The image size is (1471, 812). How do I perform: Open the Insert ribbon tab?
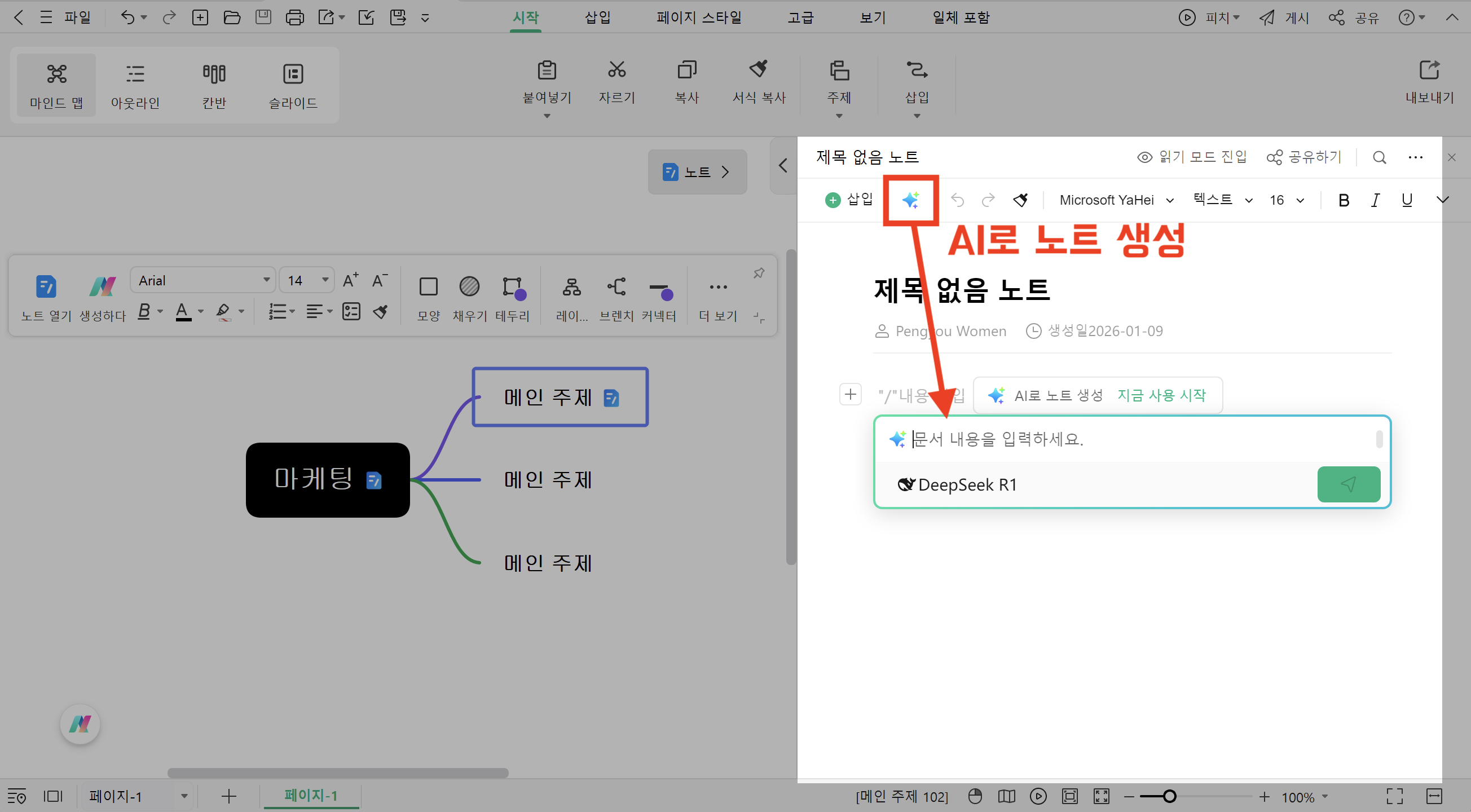click(597, 17)
